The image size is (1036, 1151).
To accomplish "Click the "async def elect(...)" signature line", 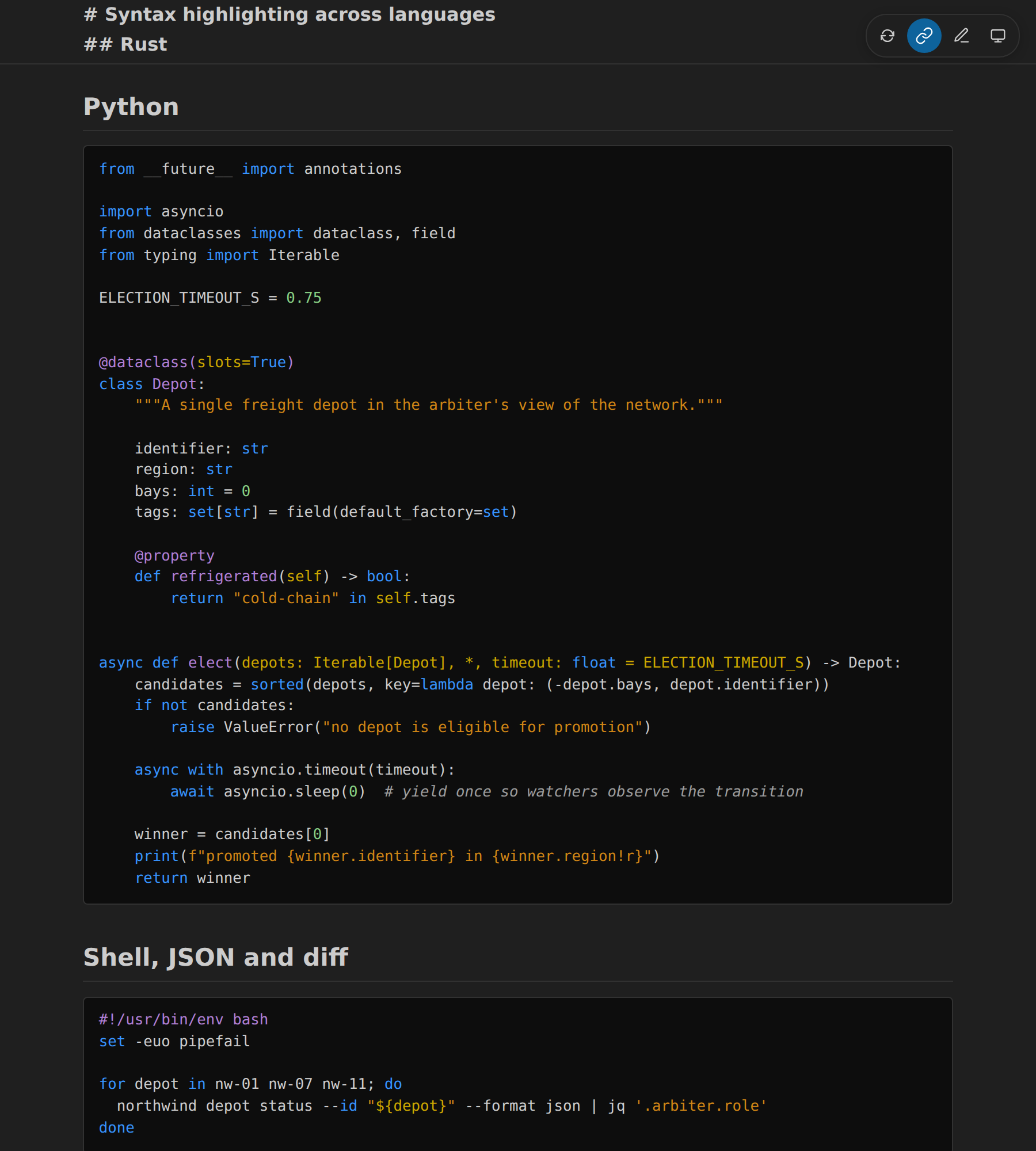I will coord(500,663).
